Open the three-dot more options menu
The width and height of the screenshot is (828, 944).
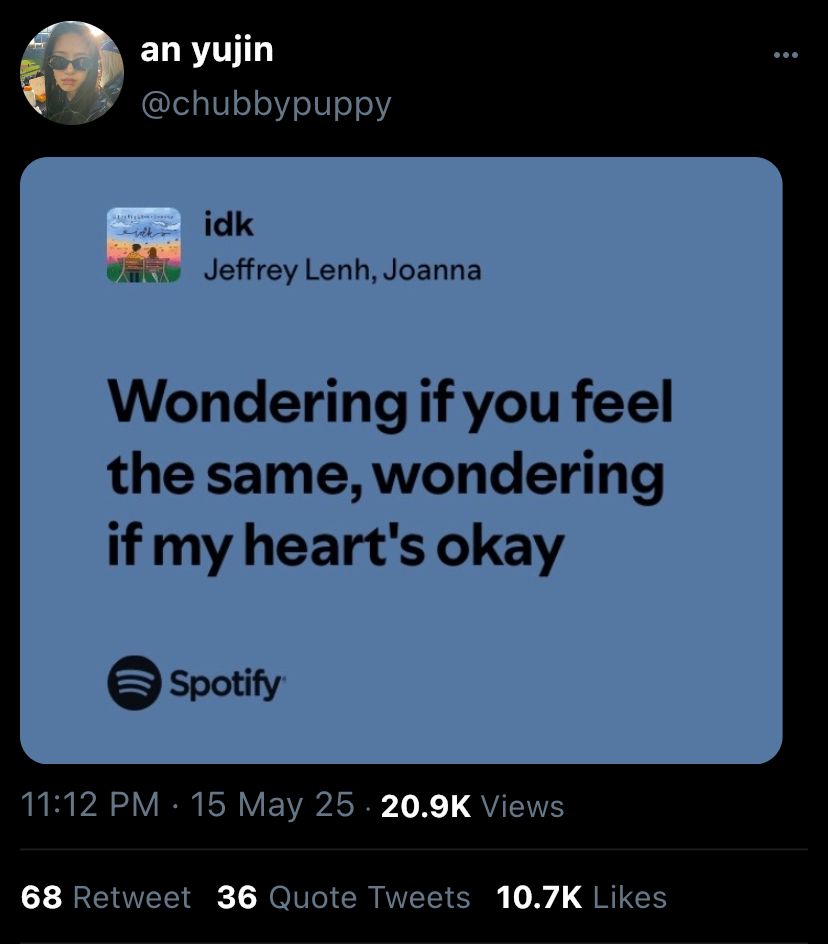point(785,55)
